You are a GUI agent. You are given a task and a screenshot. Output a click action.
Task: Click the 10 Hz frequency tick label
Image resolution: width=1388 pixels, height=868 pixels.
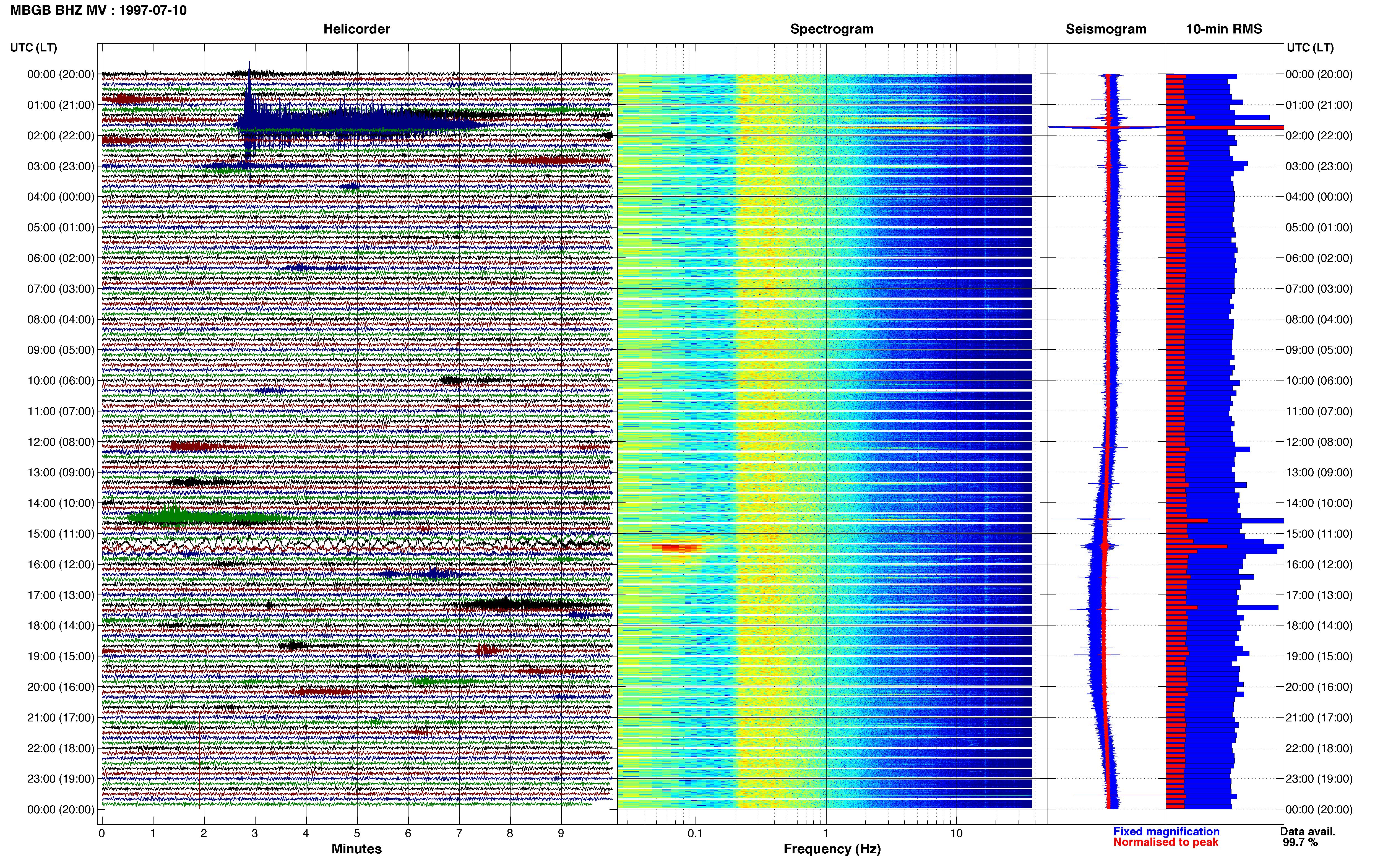(x=956, y=833)
